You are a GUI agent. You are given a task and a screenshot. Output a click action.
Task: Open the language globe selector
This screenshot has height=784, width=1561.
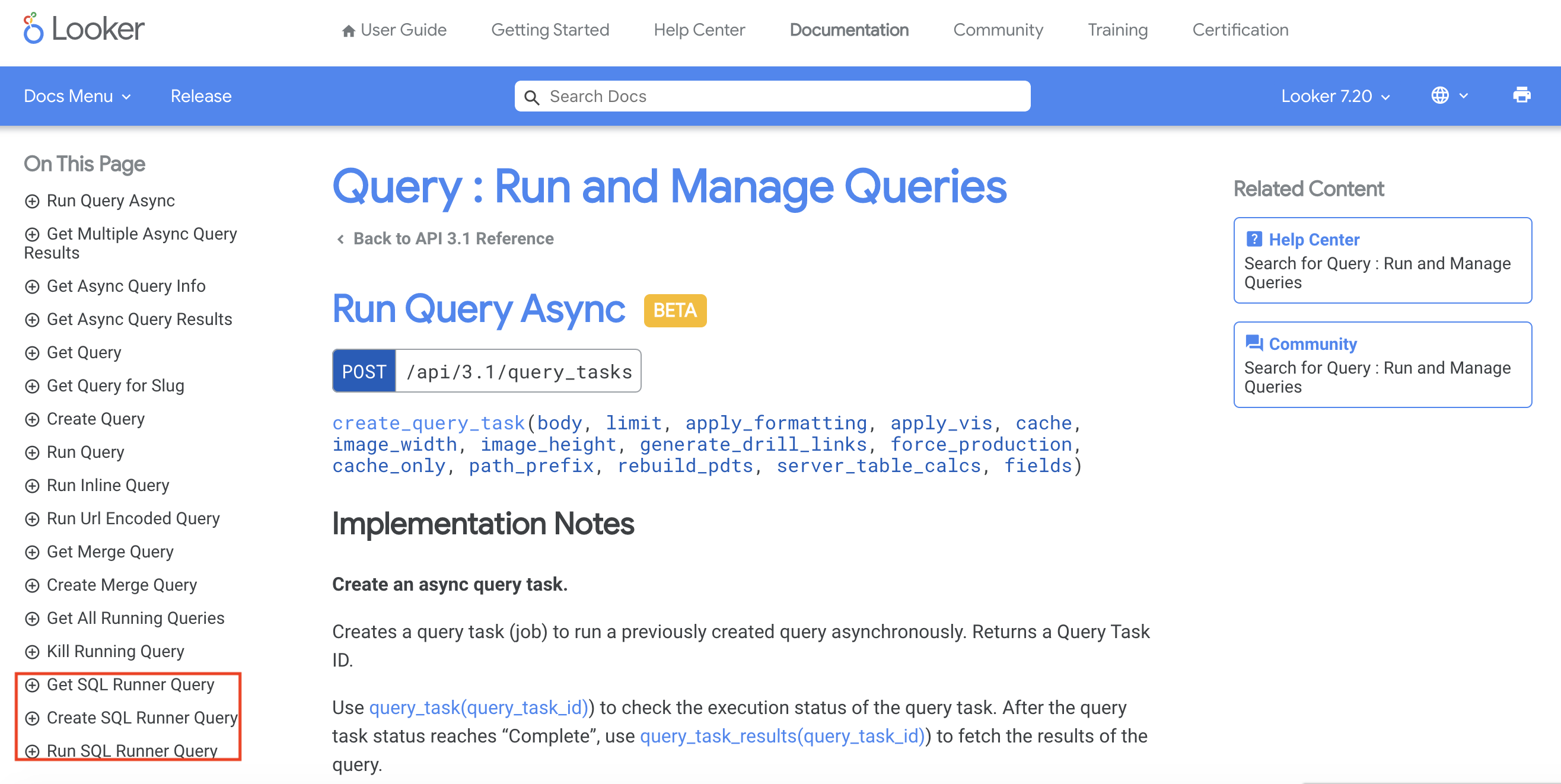(1449, 95)
